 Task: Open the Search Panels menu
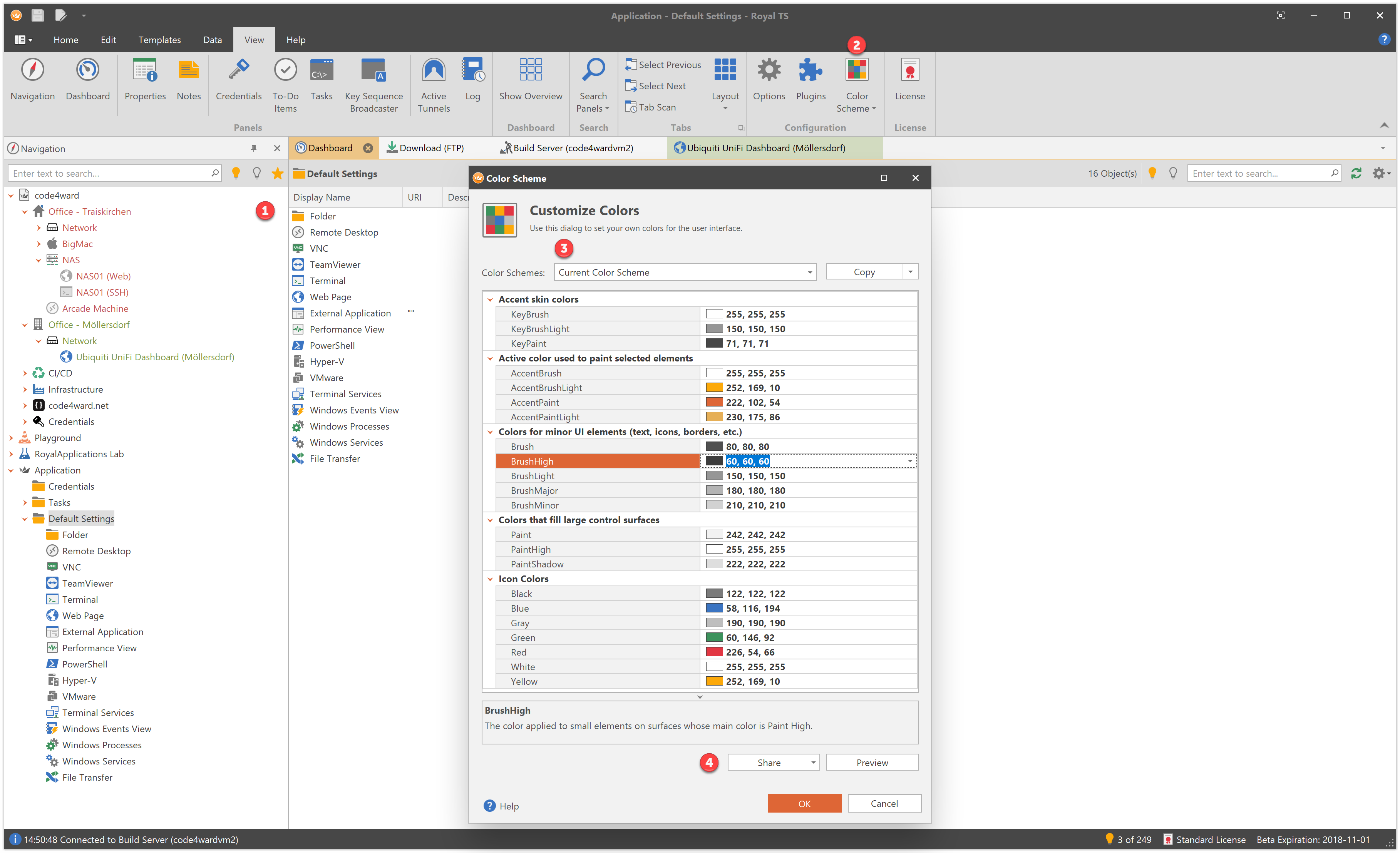593,86
